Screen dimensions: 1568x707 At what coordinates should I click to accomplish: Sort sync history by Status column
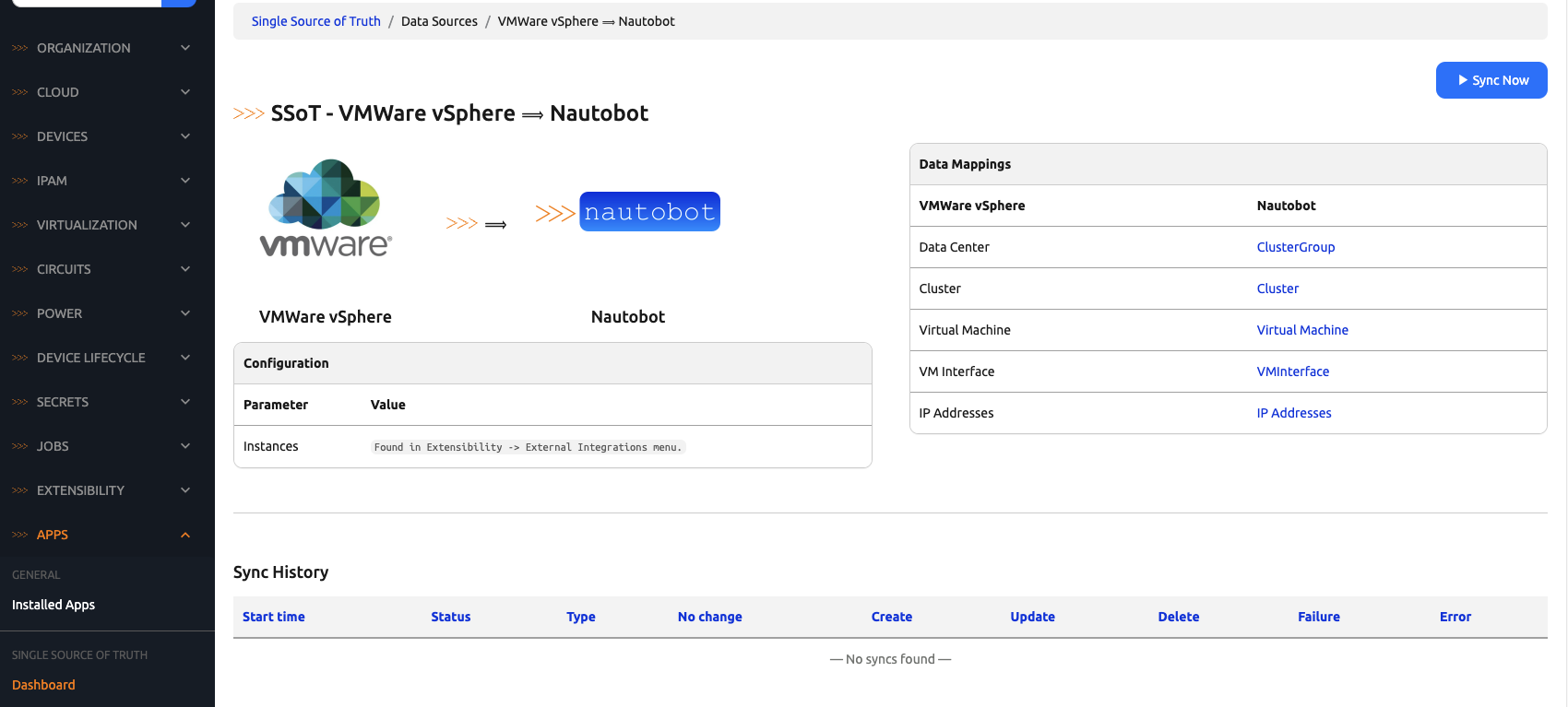coord(450,617)
